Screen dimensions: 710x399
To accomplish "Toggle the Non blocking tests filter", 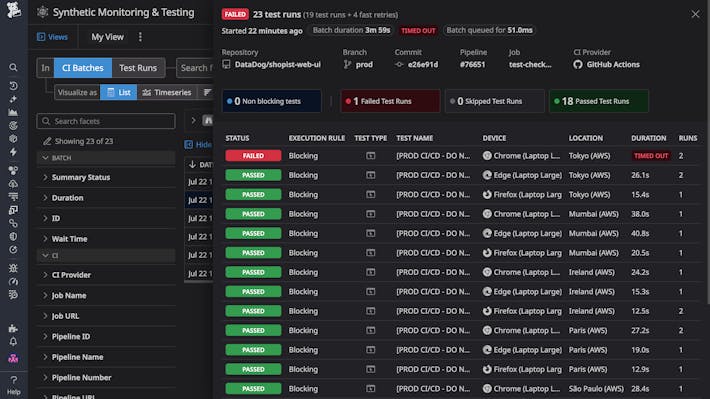I will 272,101.
